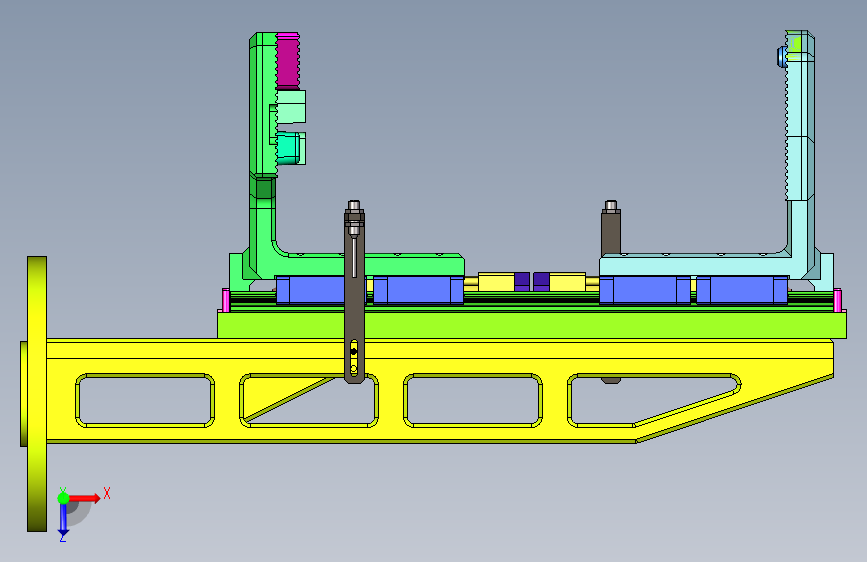Select the gray bolt head under the yellow arm
Screen dimensions: 867x562
611,381
